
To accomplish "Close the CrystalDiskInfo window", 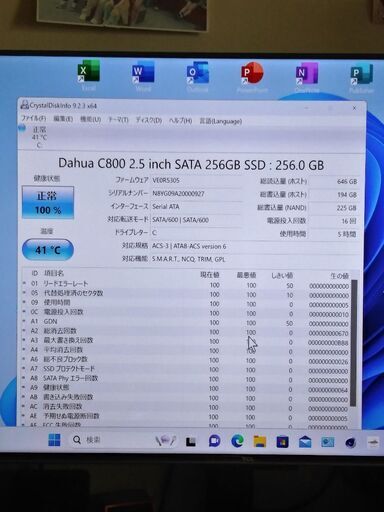I will [x=354, y=108].
